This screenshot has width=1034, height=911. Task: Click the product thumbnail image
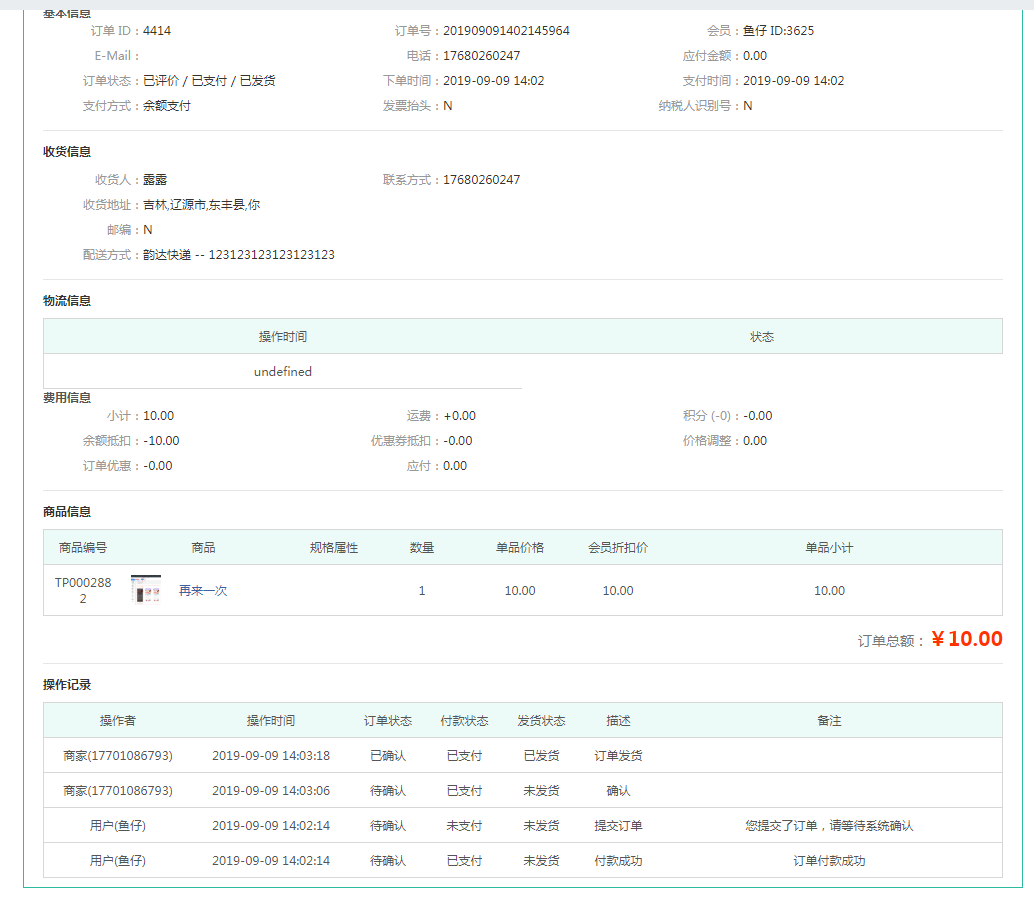pos(146,590)
